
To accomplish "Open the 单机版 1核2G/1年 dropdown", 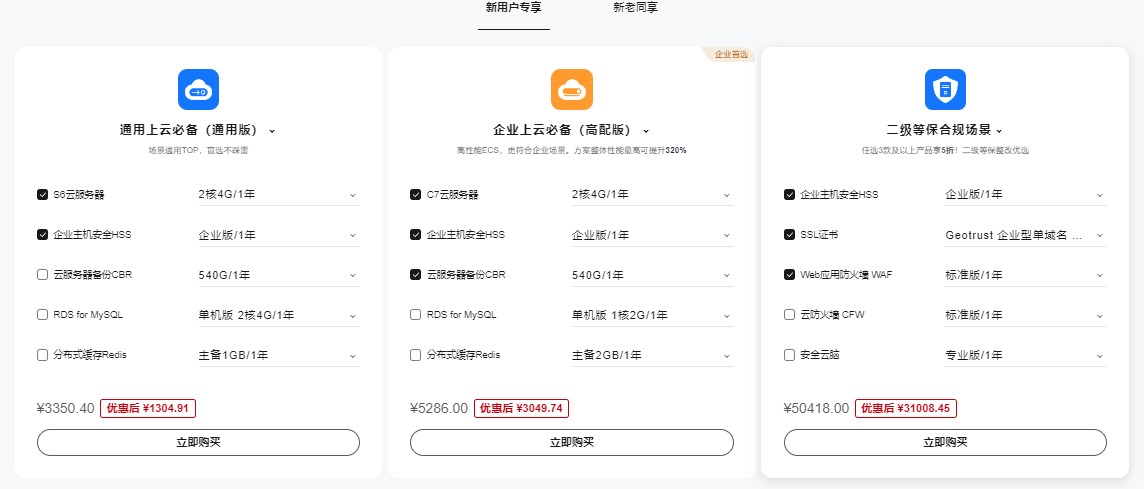I will point(652,315).
